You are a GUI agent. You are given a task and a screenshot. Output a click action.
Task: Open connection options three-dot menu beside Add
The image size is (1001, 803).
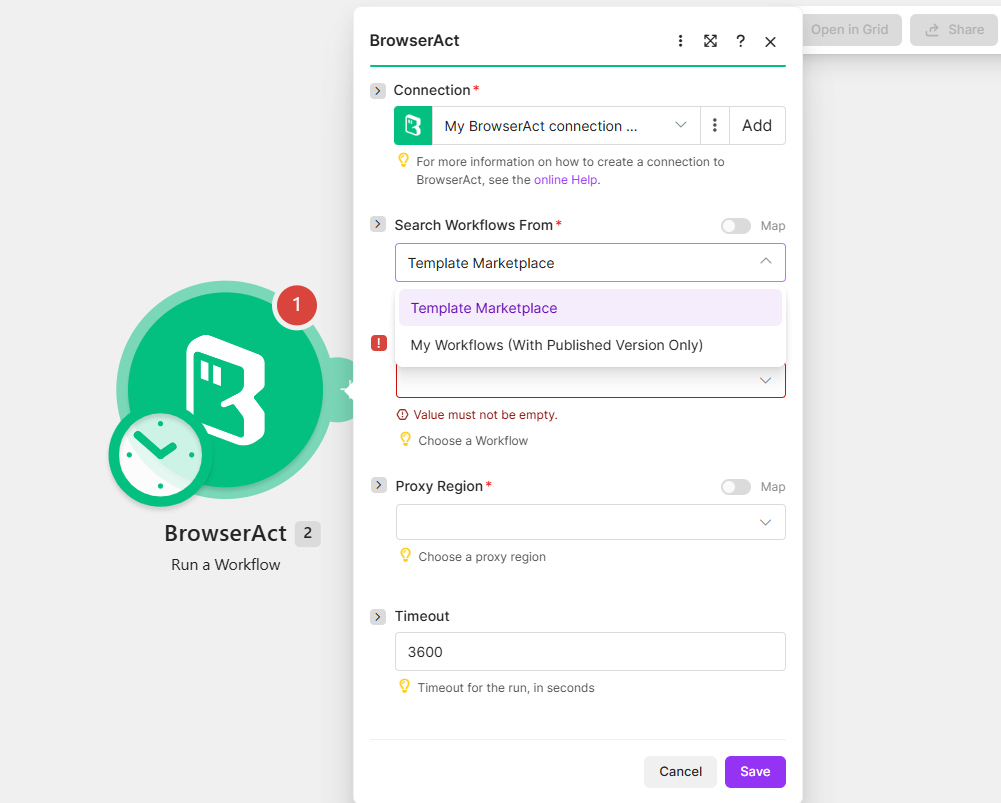(x=714, y=126)
